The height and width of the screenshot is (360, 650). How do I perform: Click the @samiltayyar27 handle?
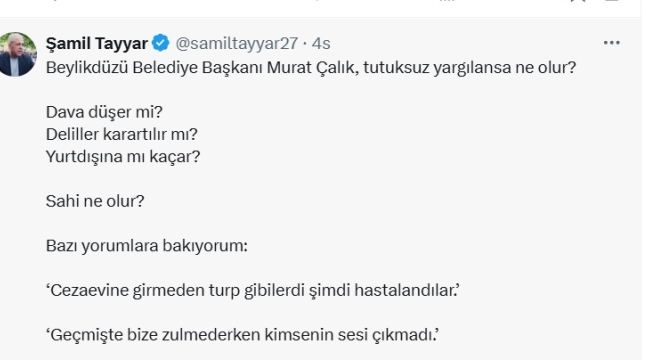[237, 43]
